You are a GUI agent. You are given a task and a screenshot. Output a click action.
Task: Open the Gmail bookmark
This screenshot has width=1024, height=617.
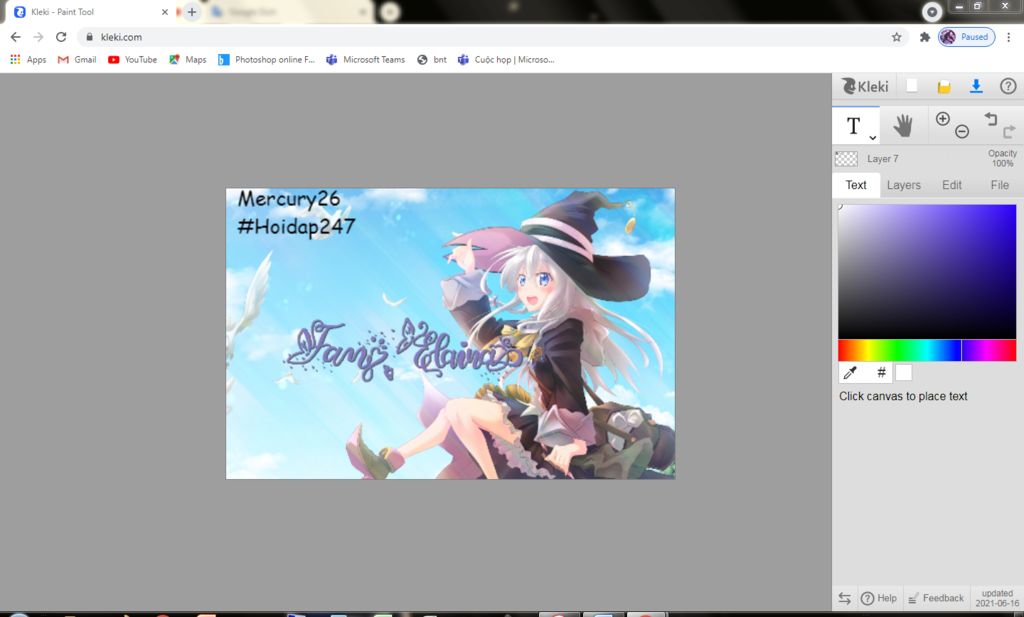pyautogui.click(x=77, y=59)
